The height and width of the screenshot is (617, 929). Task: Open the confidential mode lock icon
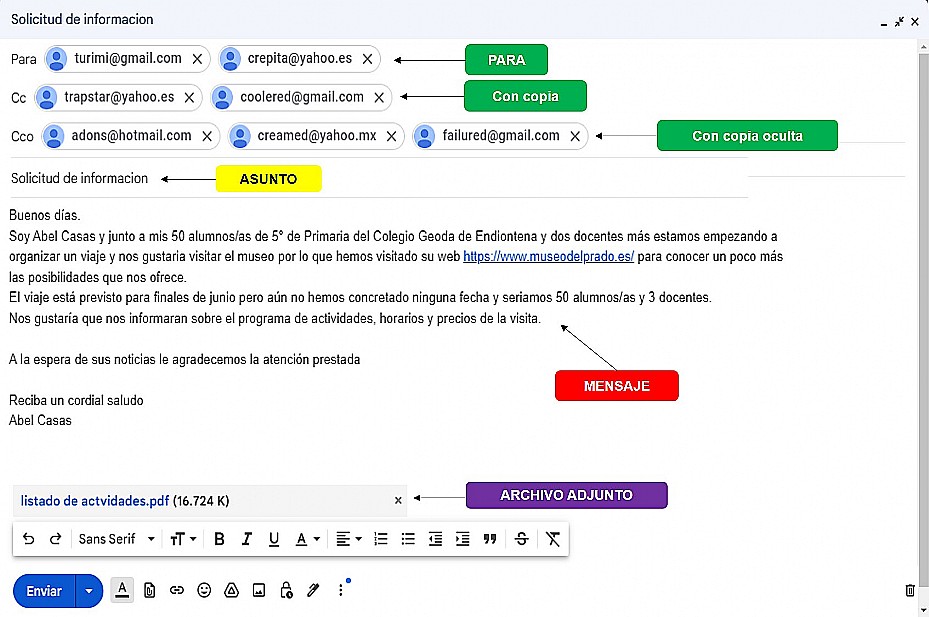[286, 591]
